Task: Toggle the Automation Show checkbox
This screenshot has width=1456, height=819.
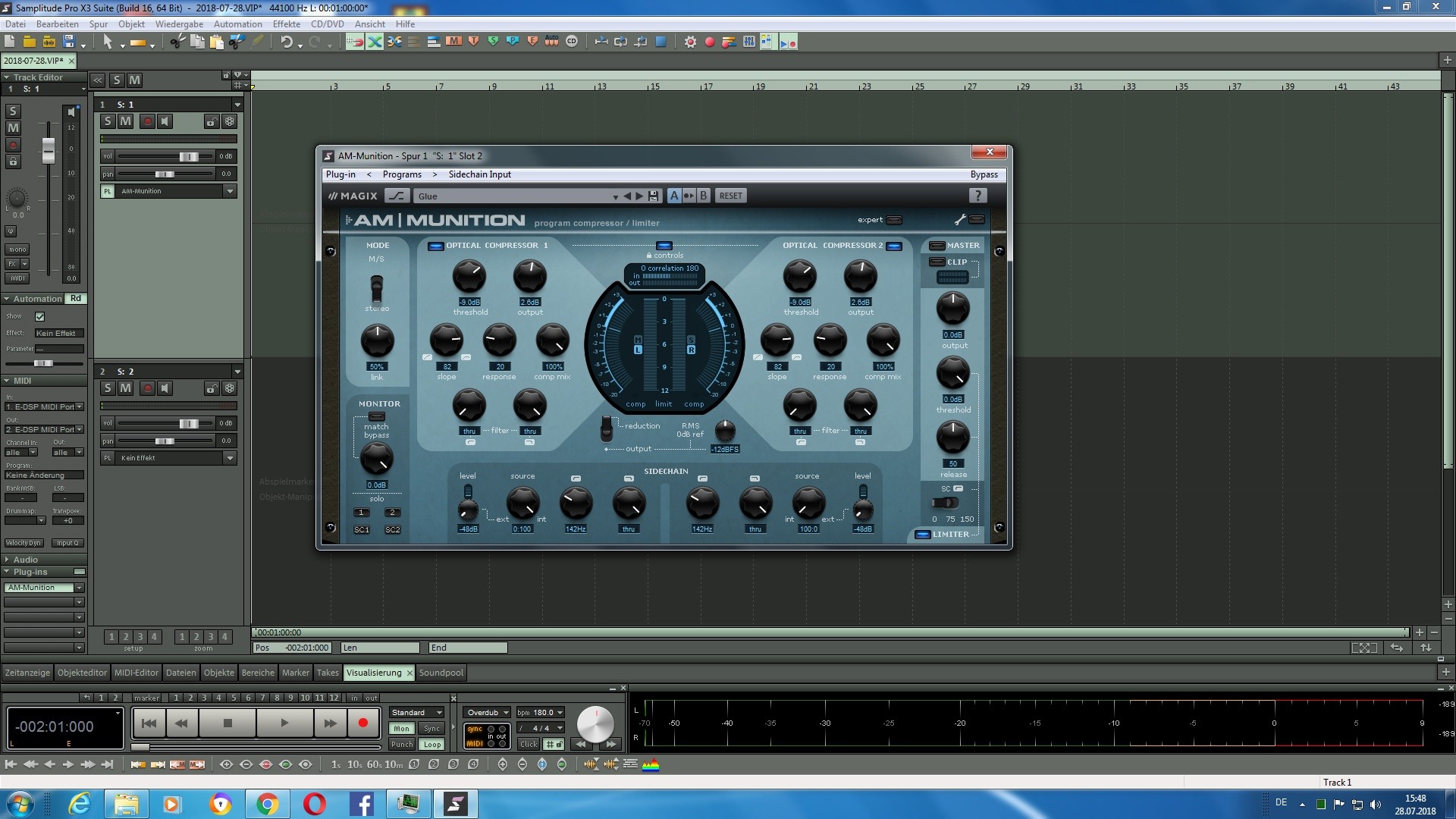Action: (40, 316)
